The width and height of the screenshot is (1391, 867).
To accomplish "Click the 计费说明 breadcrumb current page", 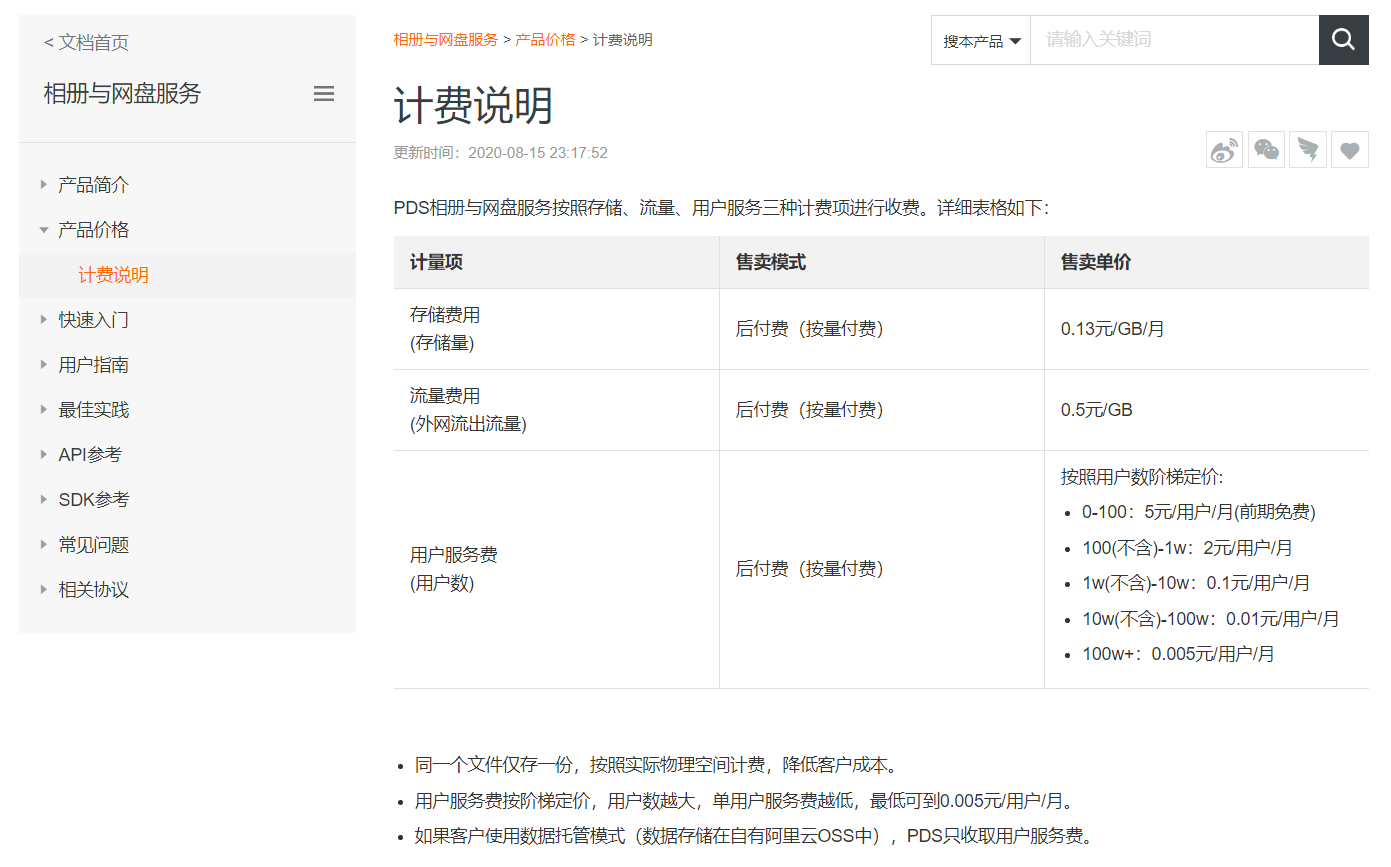I will (x=623, y=40).
